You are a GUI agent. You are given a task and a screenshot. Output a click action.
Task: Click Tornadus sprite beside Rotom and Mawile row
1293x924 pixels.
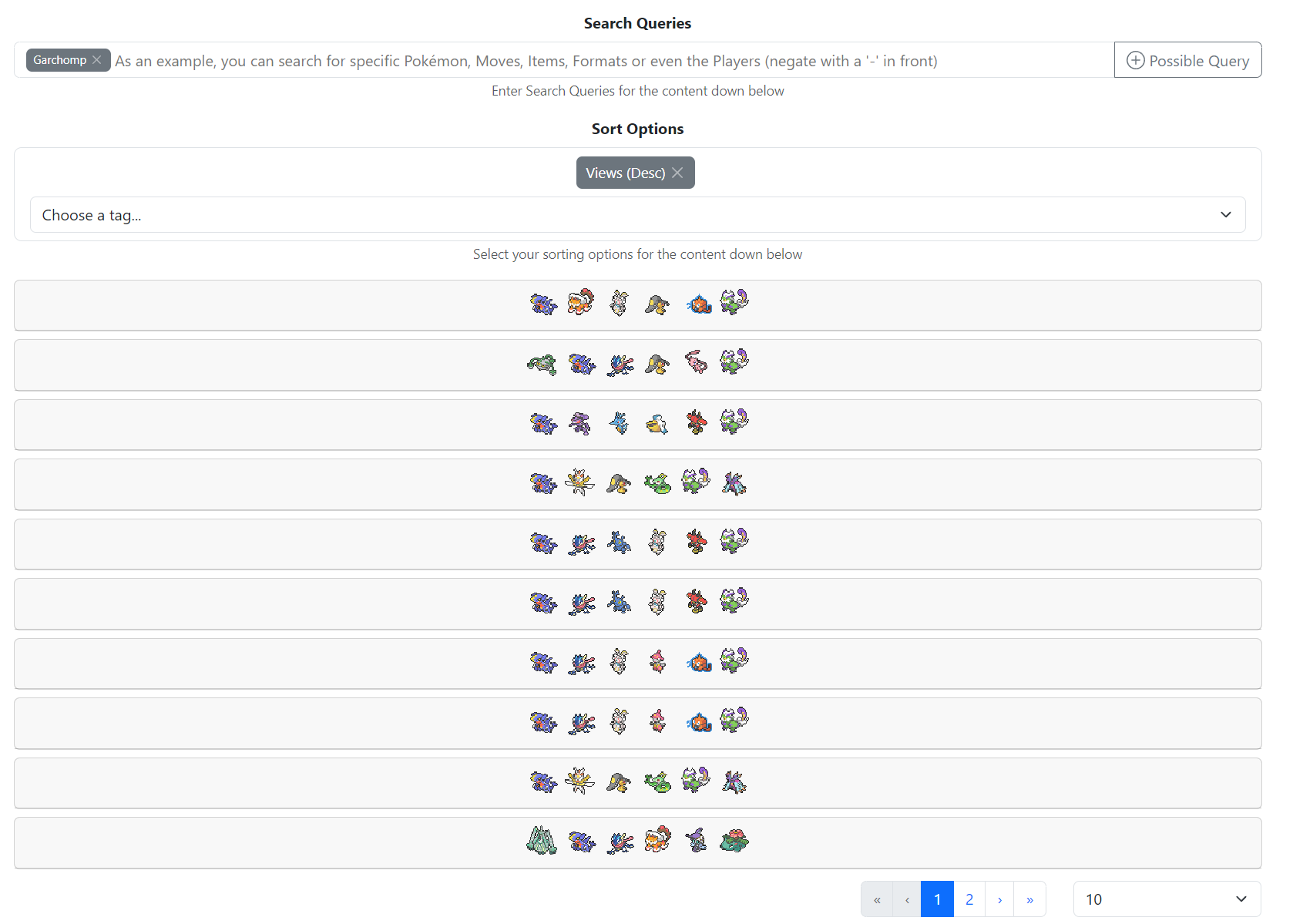(x=734, y=302)
